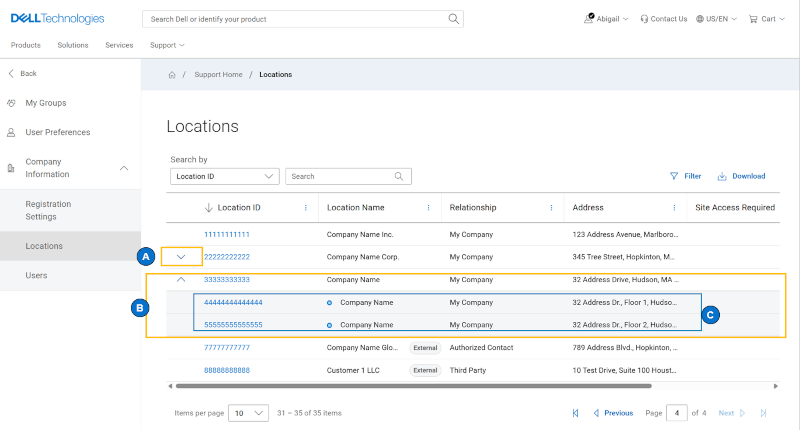
Task: Click the Contact Us headset icon
Action: pos(644,19)
